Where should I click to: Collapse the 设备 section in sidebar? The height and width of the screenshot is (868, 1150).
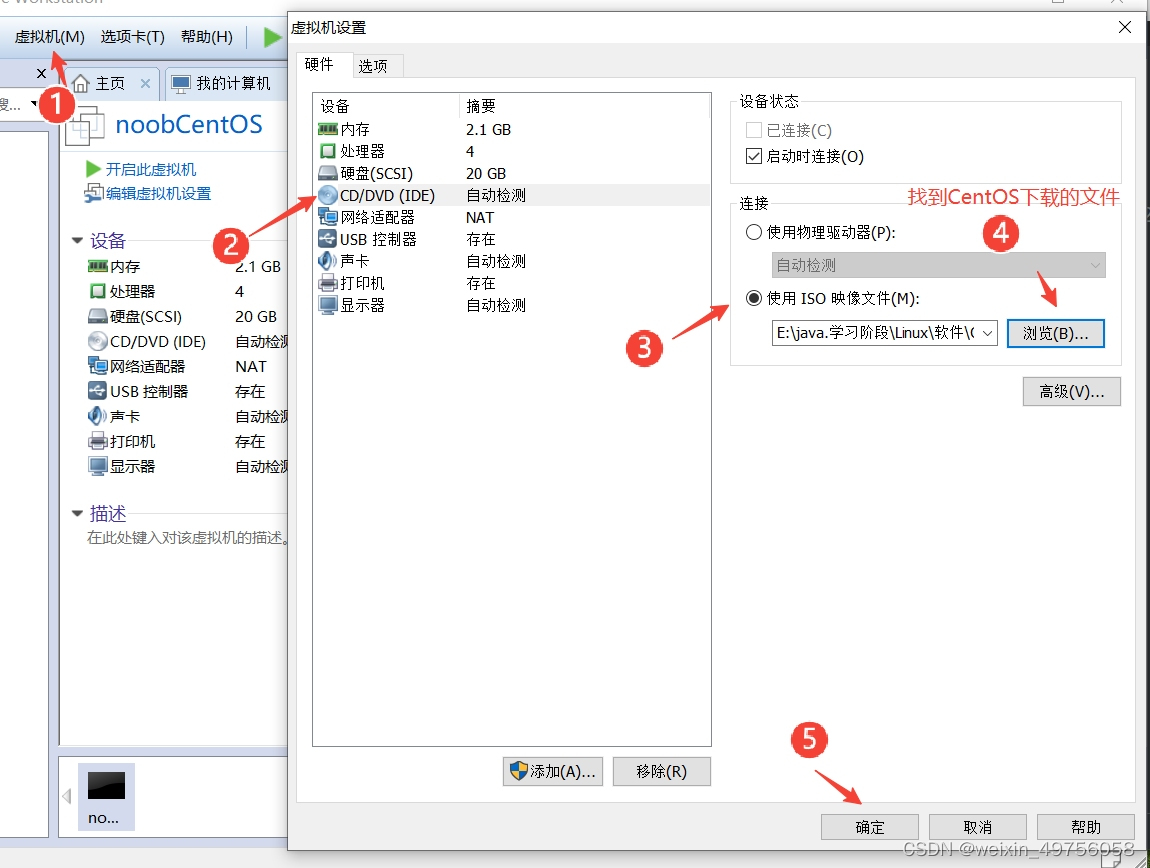[x=78, y=240]
